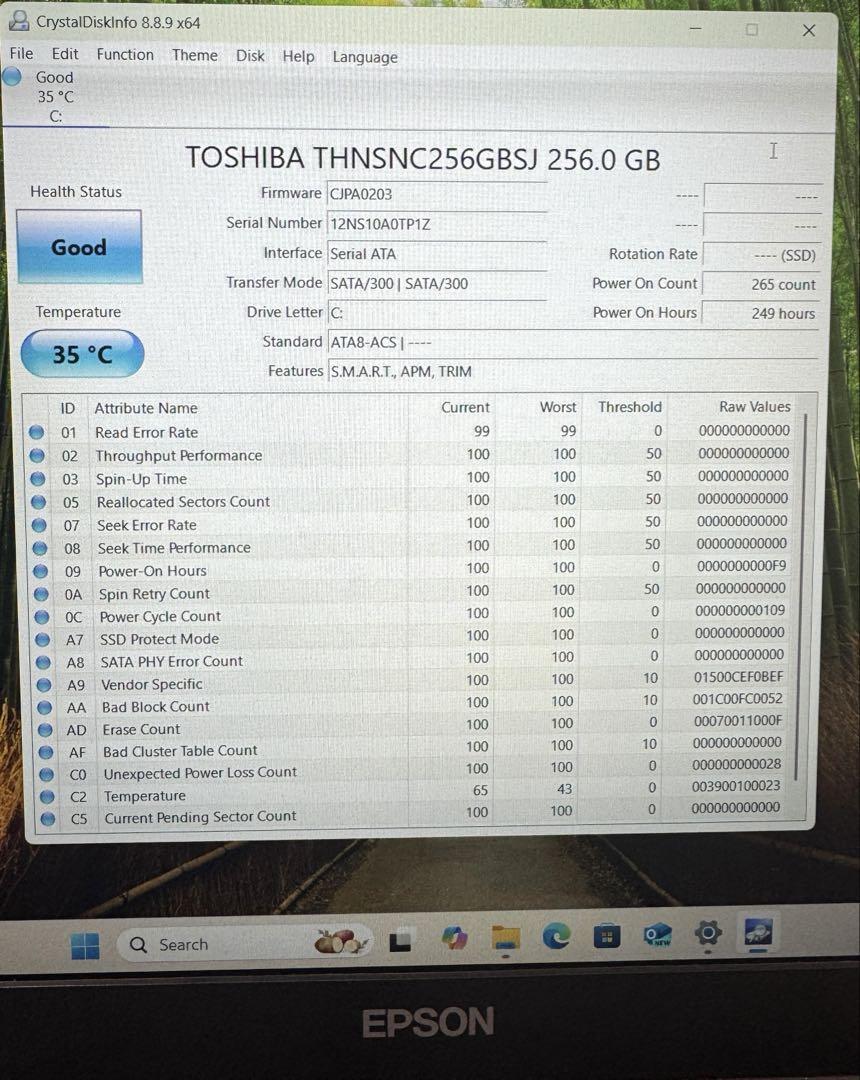Click the Features field S.M.A.R.T., APM, TRIM

(572, 371)
